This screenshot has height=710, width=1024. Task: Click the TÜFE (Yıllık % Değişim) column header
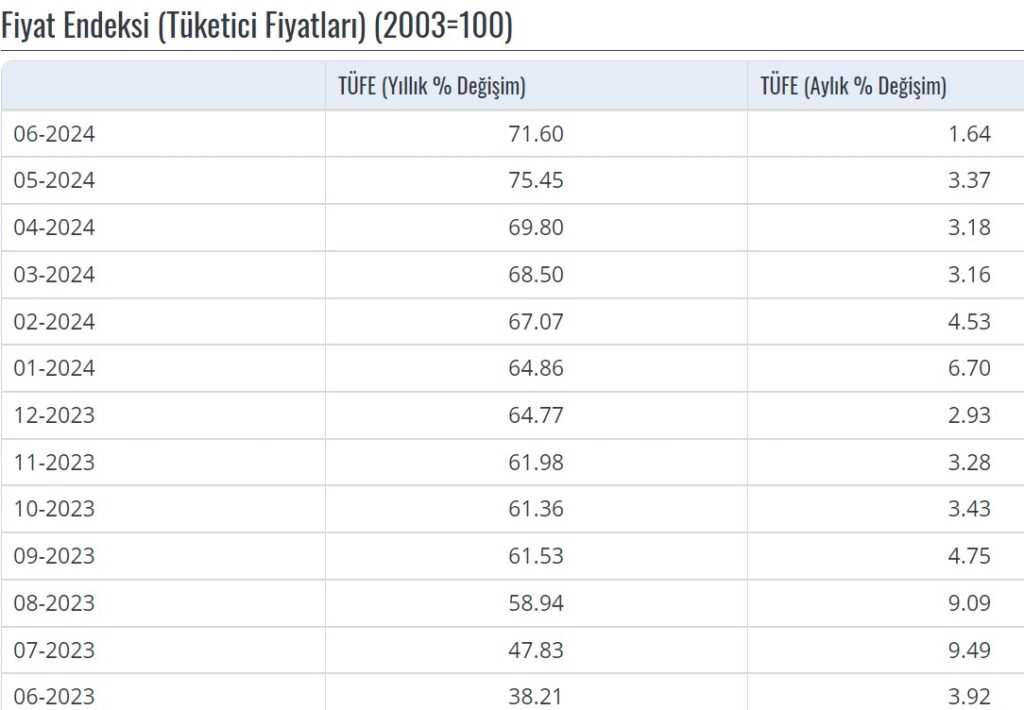[432, 87]
